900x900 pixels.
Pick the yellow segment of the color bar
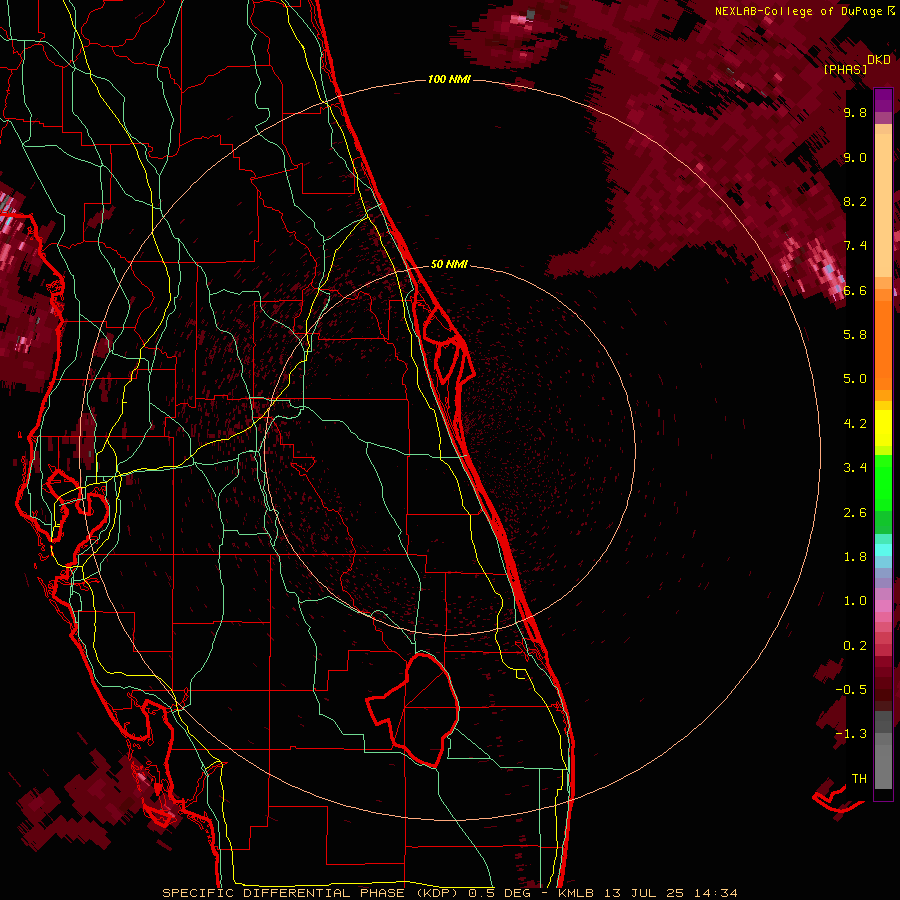tap(883, 428)
